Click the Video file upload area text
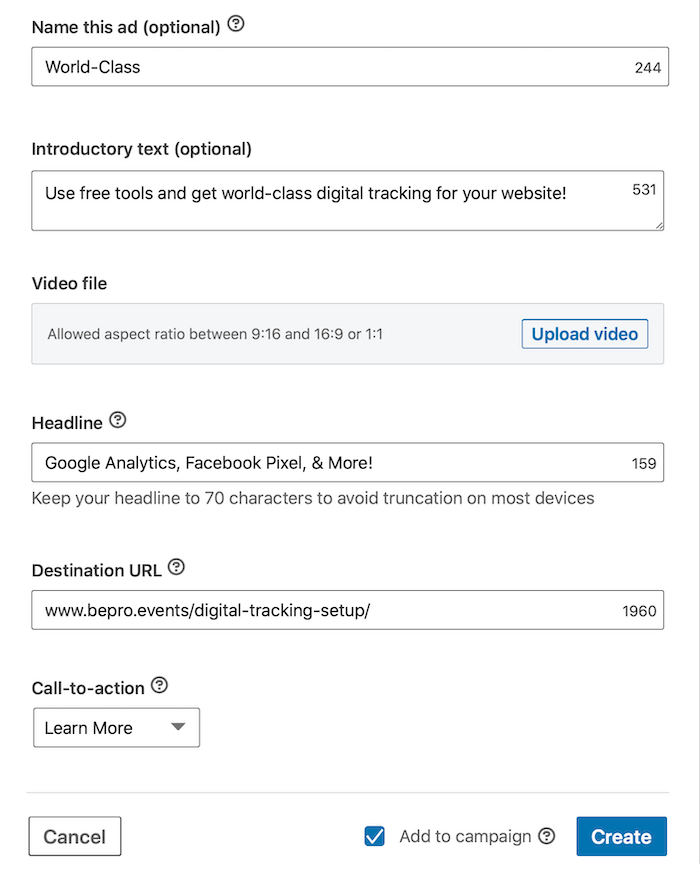Screen dimensions: 700x884 pyautogui.click(x=215, y=334)
